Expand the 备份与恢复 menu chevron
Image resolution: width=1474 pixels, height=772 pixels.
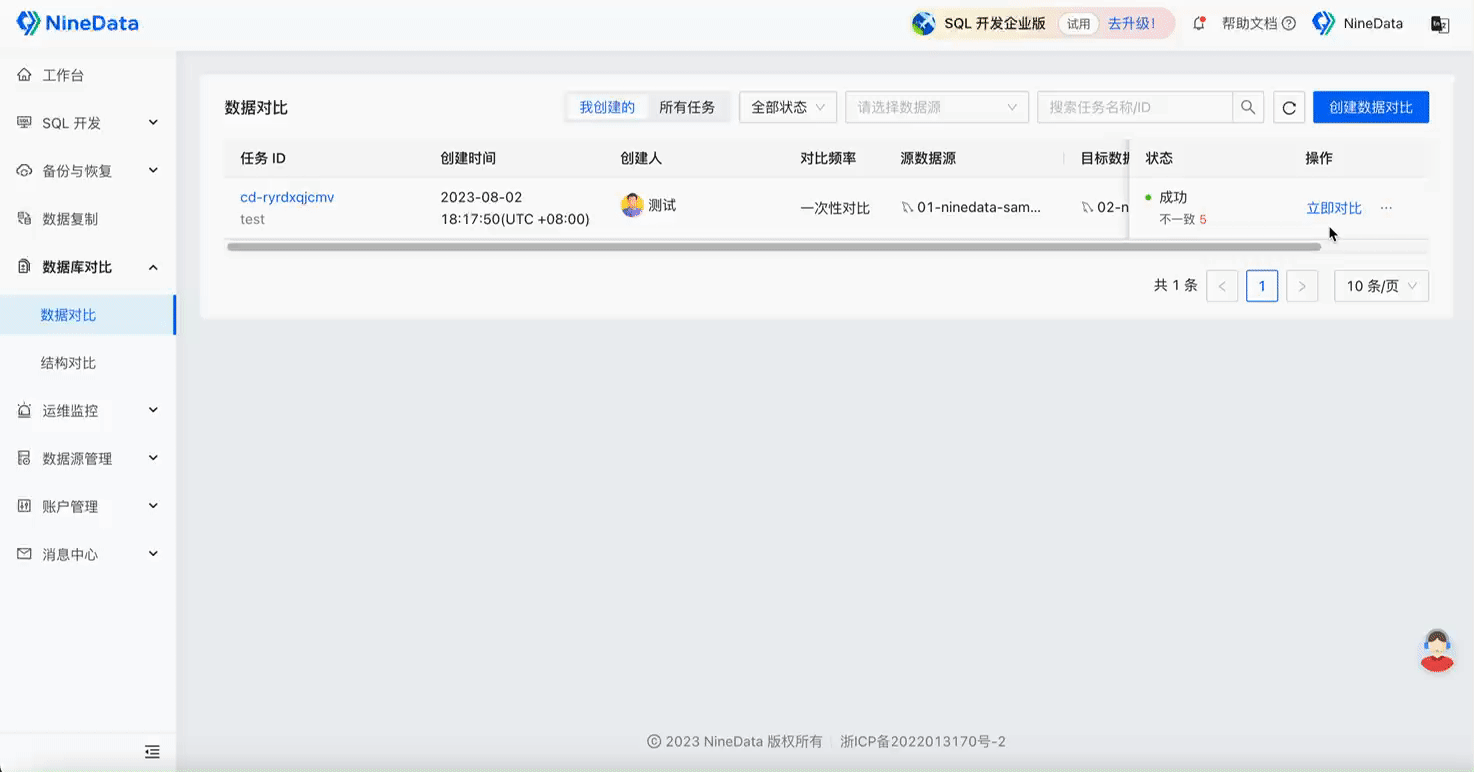[153, 170]
